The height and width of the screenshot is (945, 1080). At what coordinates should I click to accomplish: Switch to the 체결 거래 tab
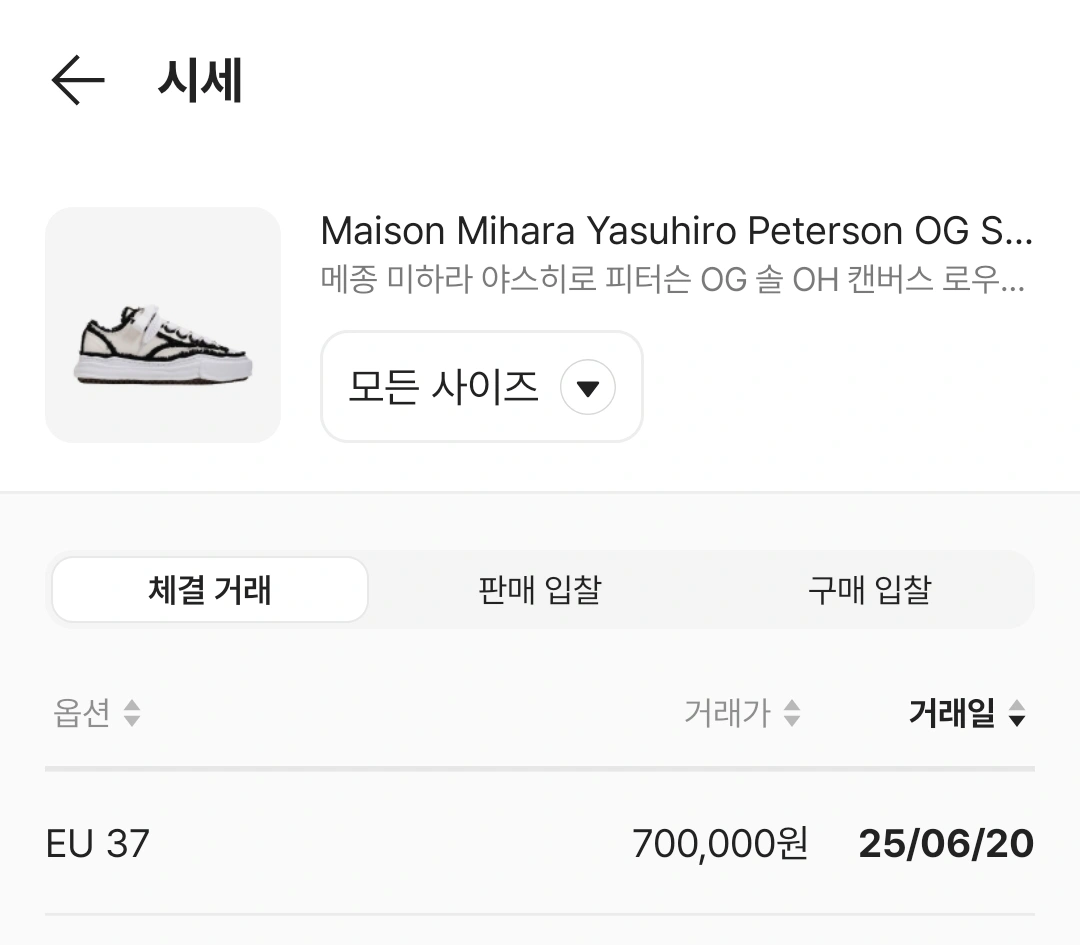pos(210,590)
